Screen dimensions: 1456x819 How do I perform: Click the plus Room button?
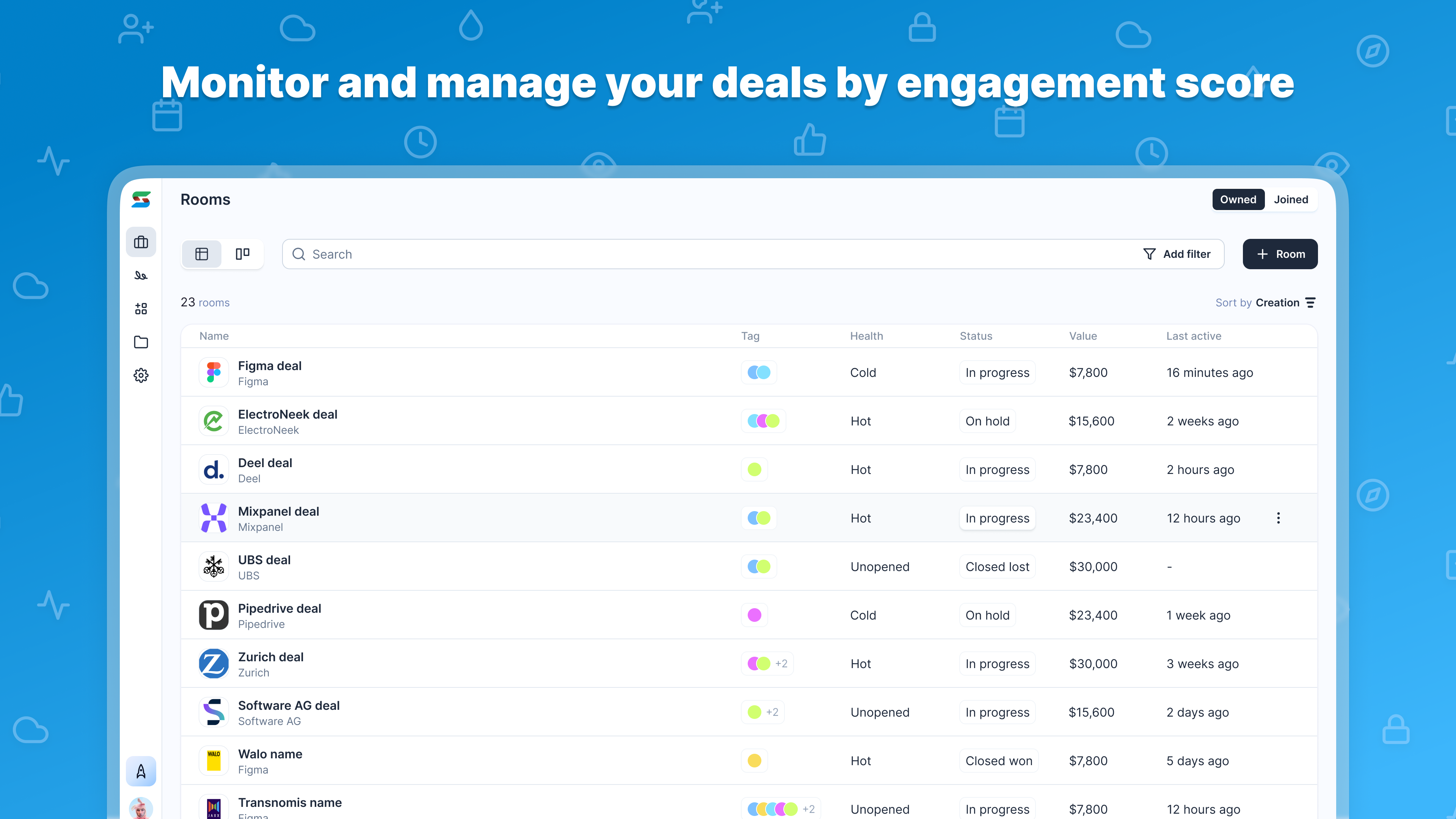pos(1280,254)
